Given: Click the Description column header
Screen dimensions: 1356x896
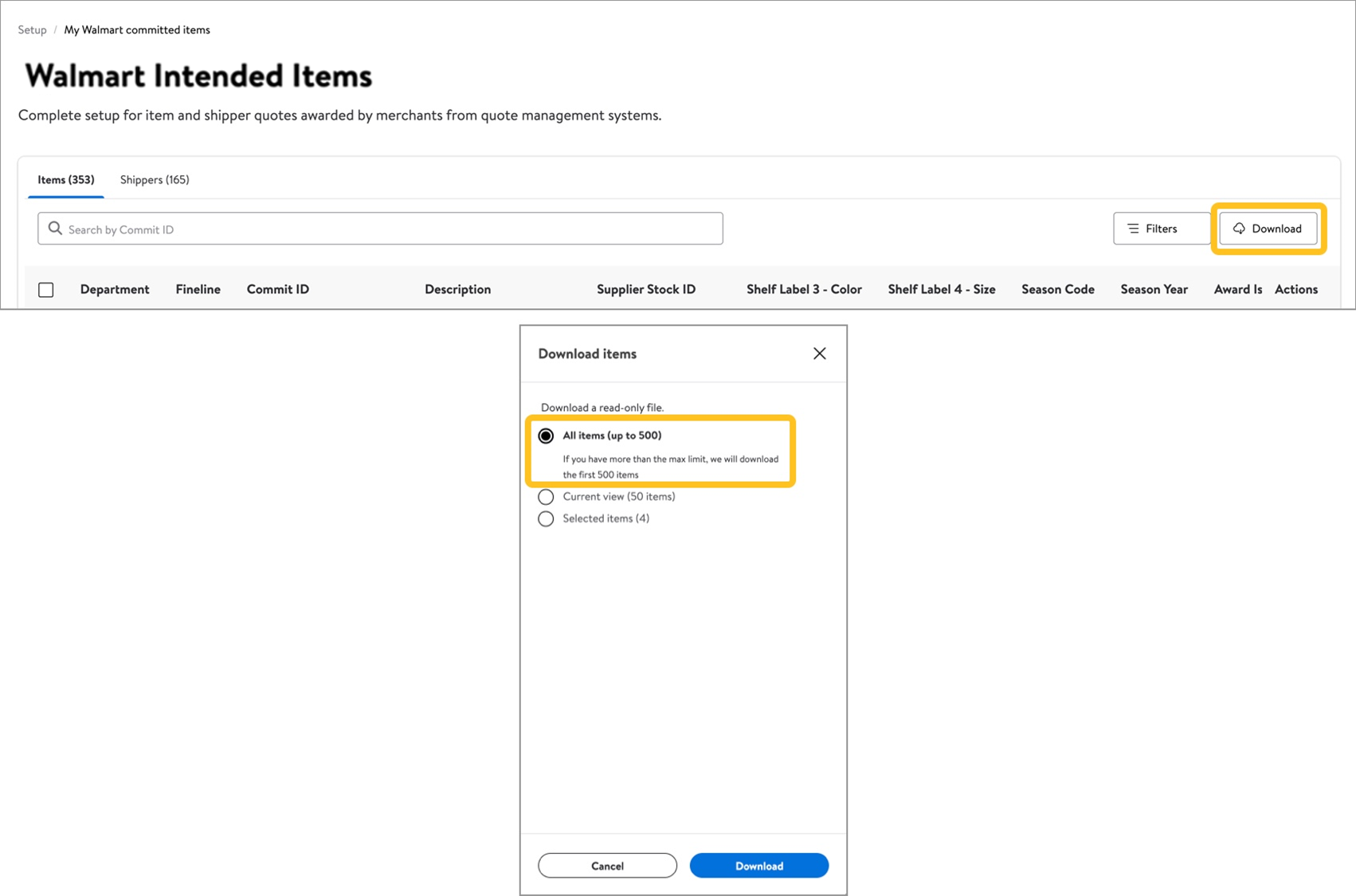Looking at the screenshot, I should pyautogui.click(x=458, y=289).
